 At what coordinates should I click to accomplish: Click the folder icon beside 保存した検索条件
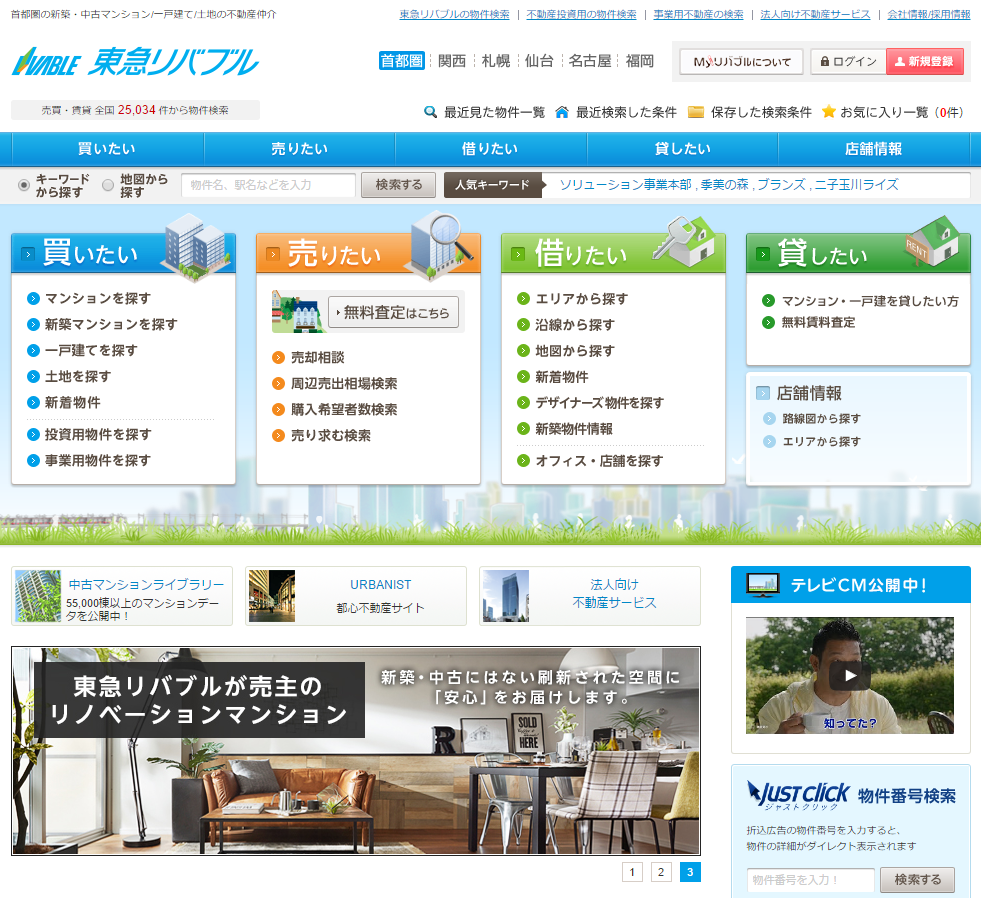coord(696,112)
